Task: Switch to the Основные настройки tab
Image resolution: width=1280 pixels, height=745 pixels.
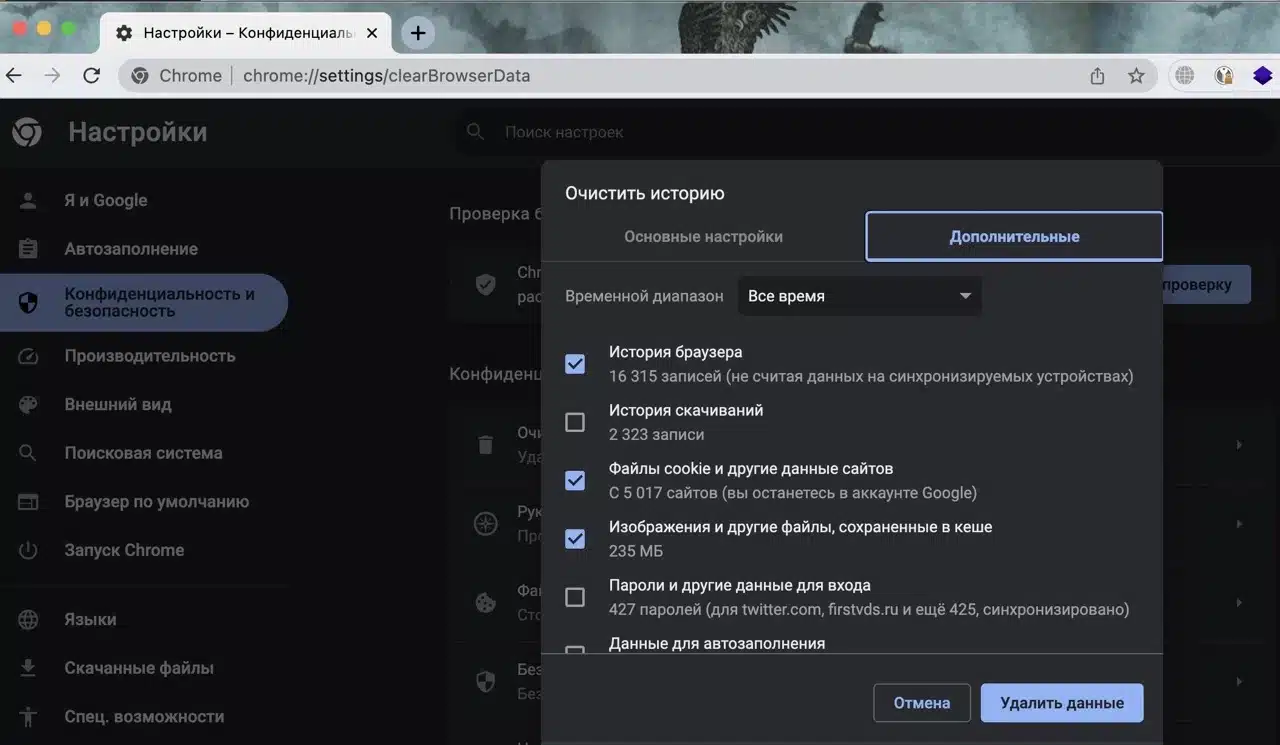Action: coord(703,237)
